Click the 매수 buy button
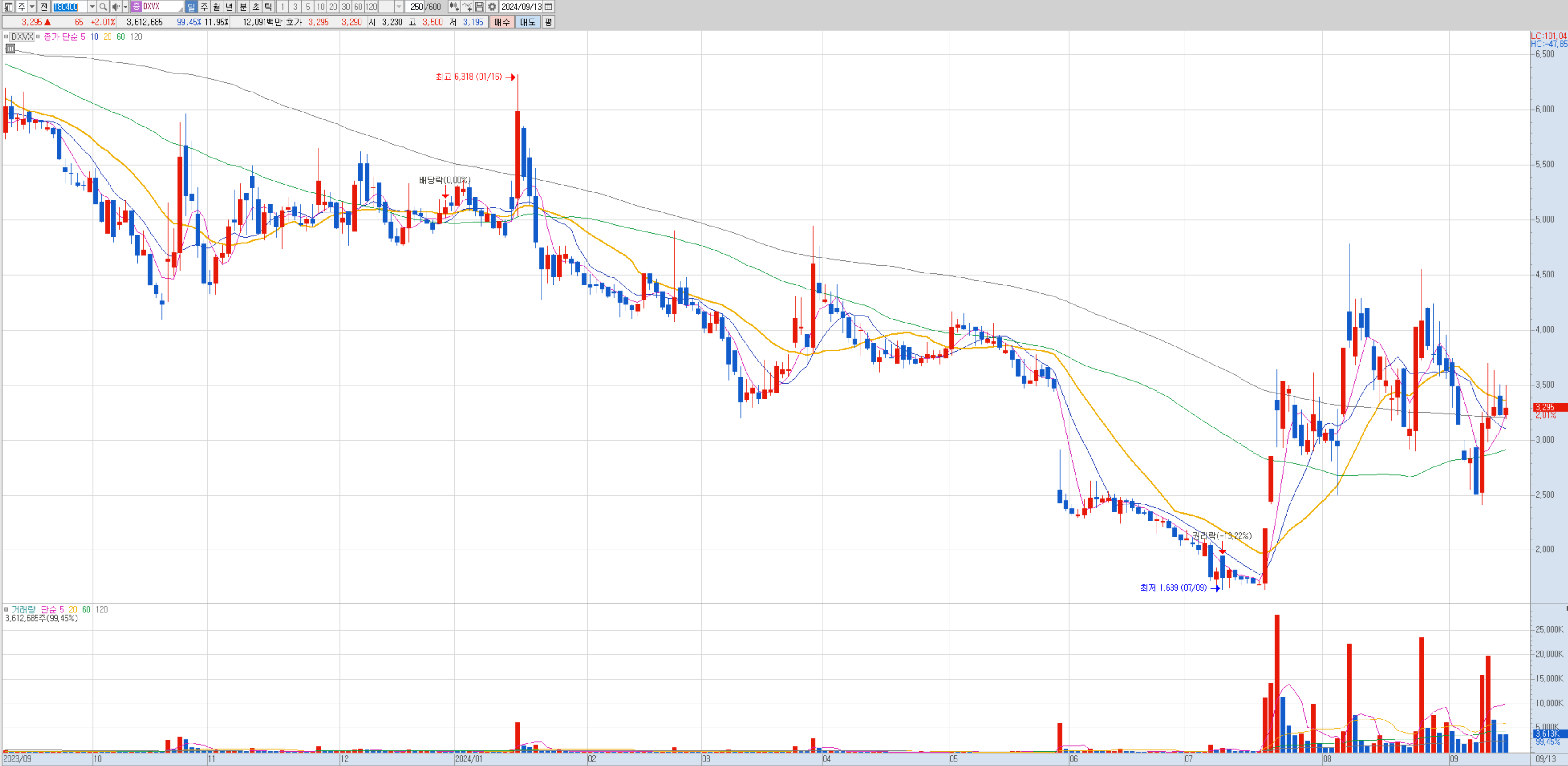1568x766 pixels. 502,22
